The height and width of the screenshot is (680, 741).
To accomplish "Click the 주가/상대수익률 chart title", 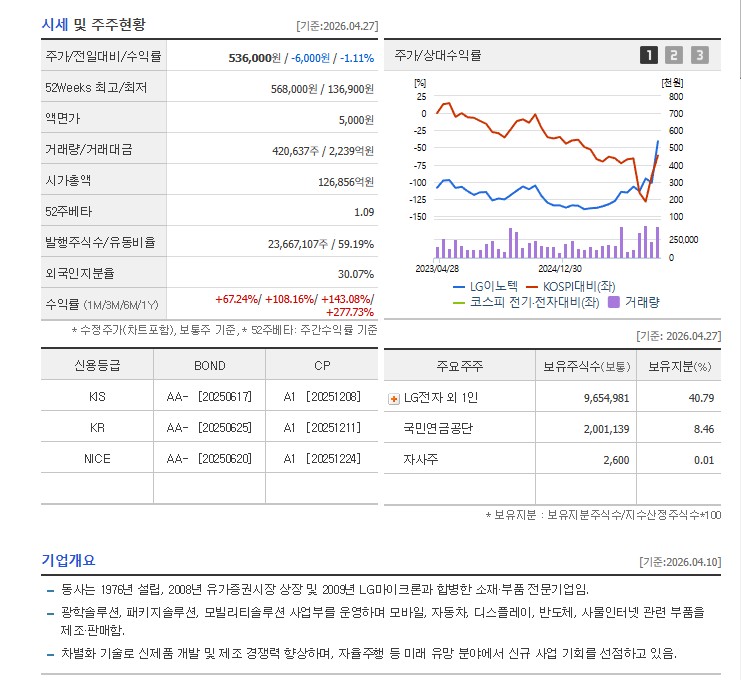I will (x=438, y=55).
